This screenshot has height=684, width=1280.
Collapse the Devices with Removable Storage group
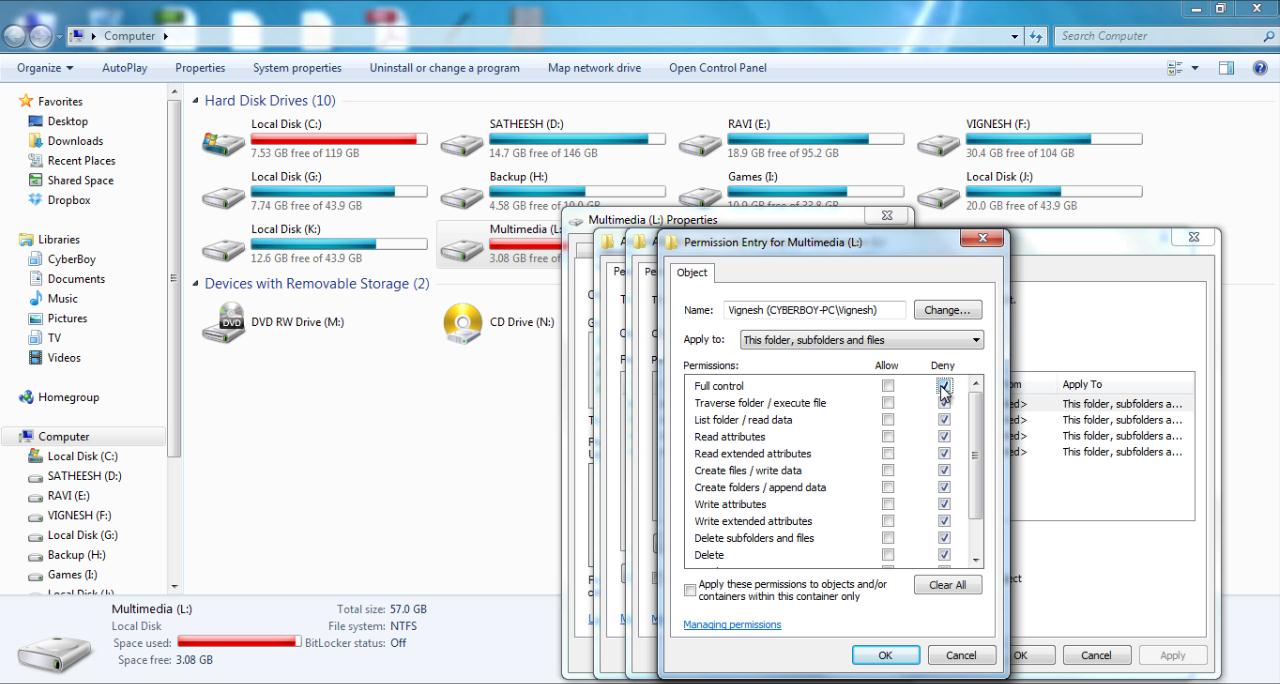click(196, 284)
